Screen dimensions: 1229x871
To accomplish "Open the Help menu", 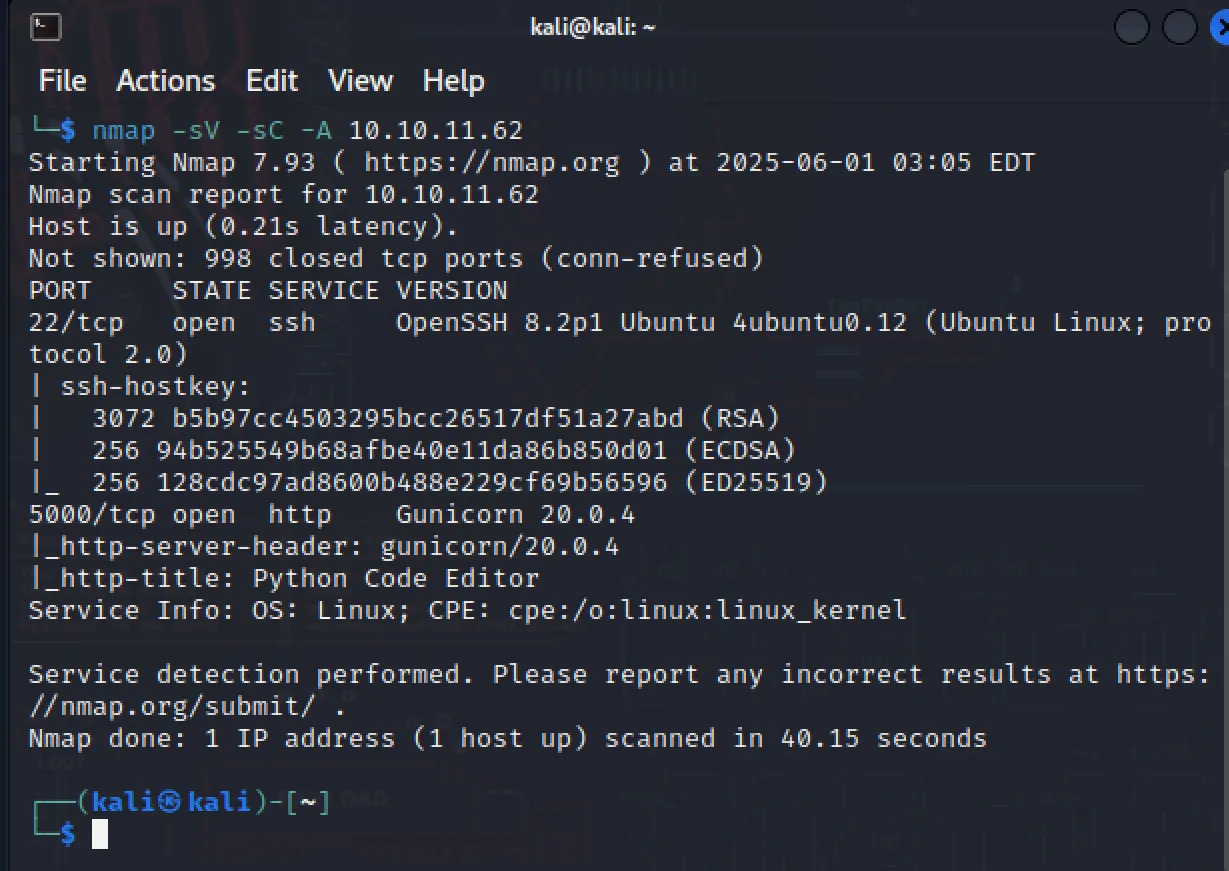I will (453, 81).
